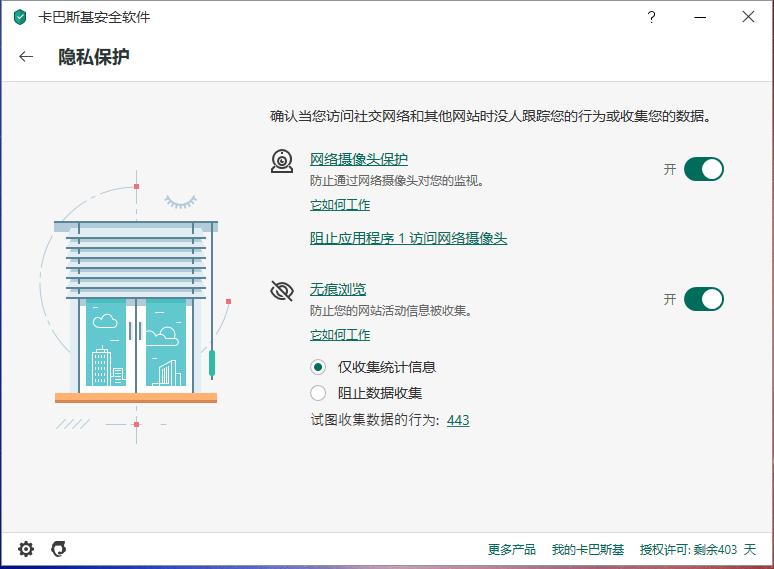774x569 pixels.
Task: Click the webcam protection camera icon
Action: [x=282, y=161]
